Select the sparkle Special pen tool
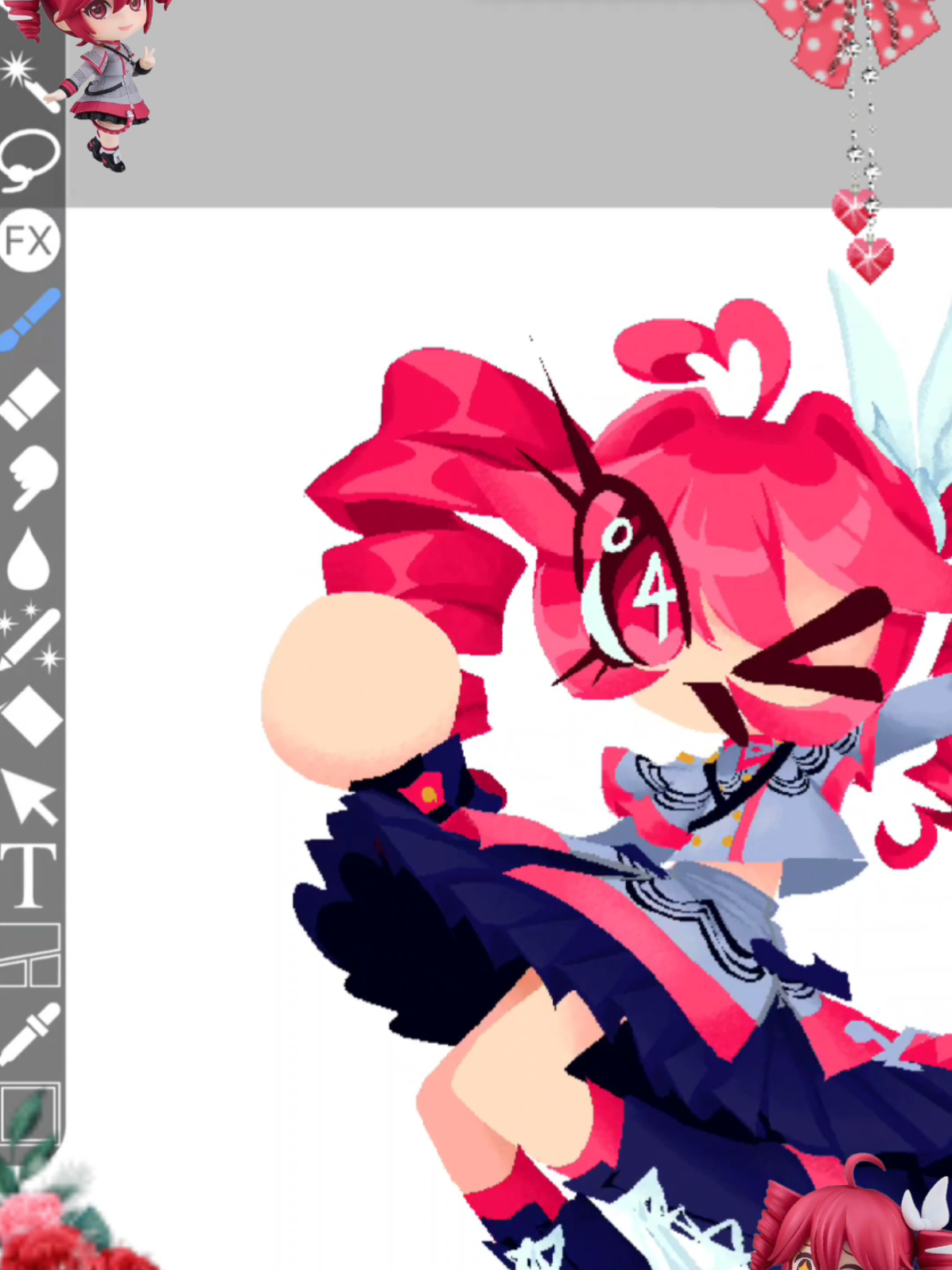The height and width of the screenshot is (1270, 952). pyautogui.click(x=30, y=638)
